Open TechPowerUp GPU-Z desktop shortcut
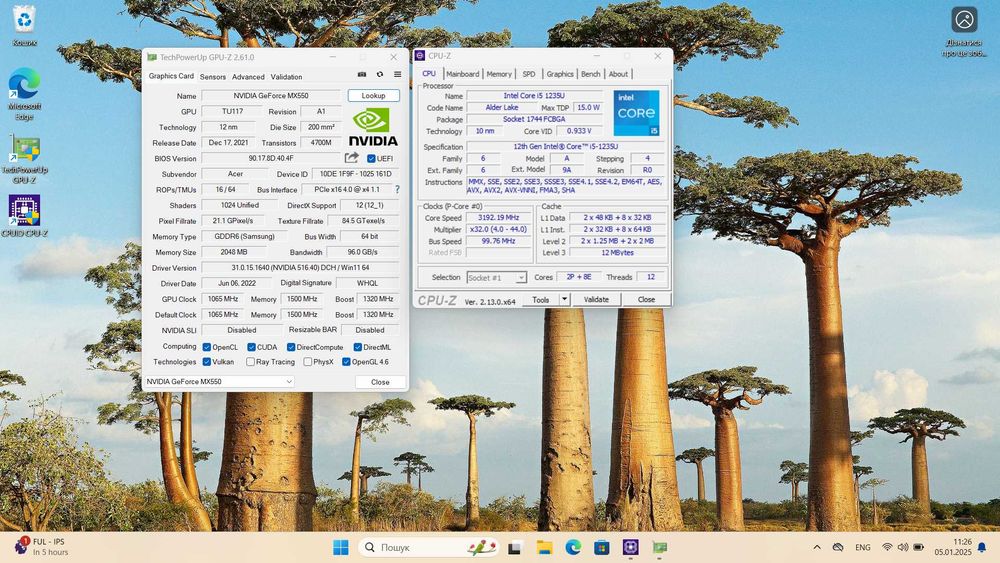Image resolution: width=1000 pixels, height=563 pixels. point(24,158)
